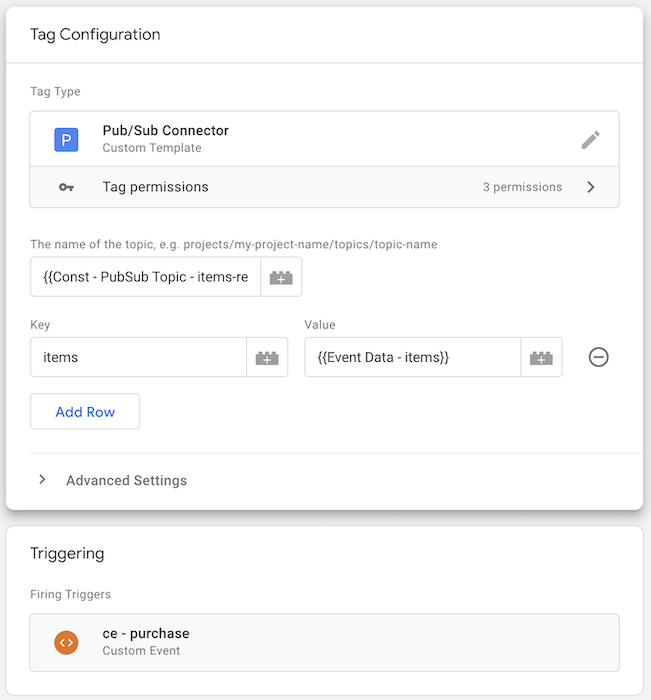The image size is (651, 700).
Task: Remove the items row with the minus icon
Action: [x=598, y=357]
